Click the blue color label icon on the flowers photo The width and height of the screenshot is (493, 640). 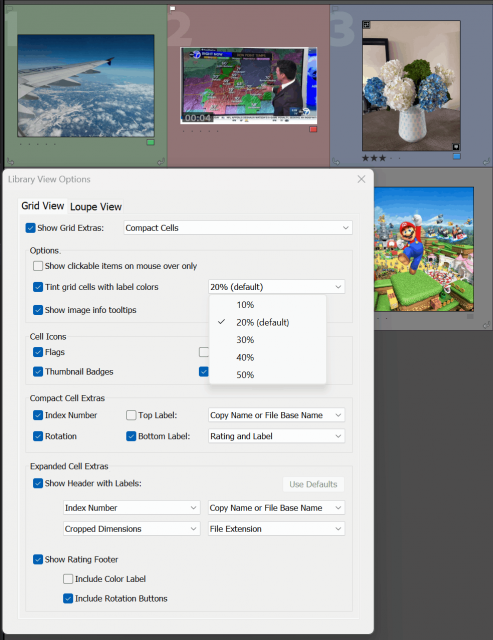coord(457,157)
